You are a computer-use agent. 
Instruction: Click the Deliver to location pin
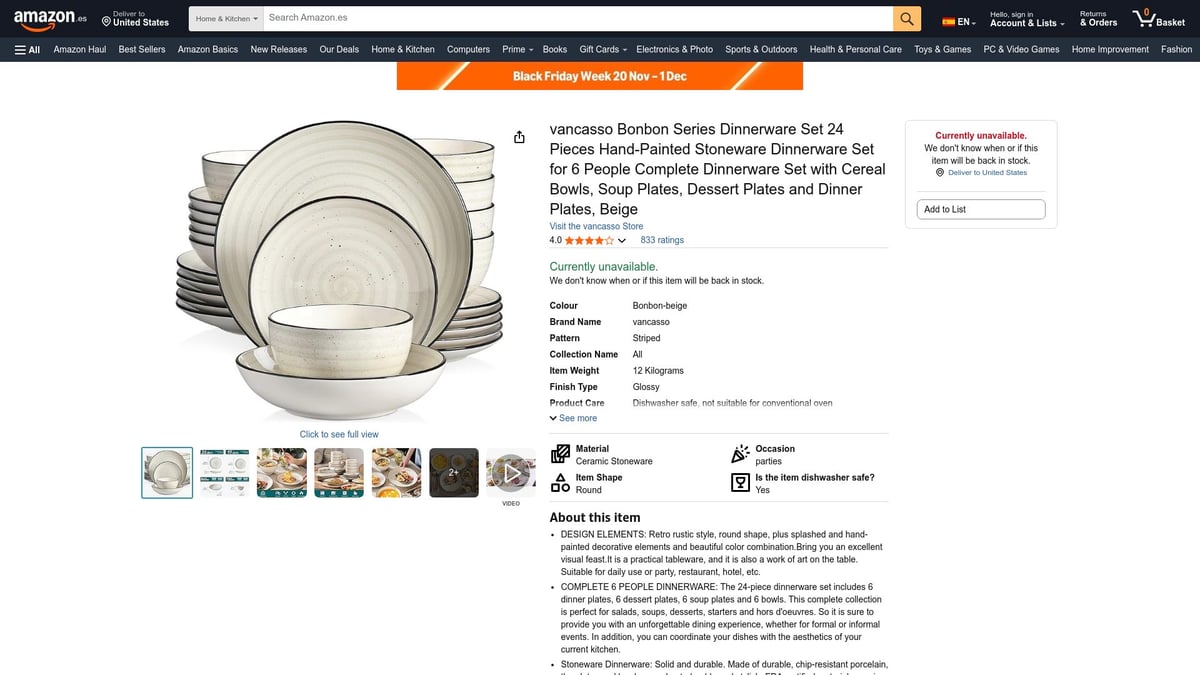pyautogui.click(x=106, y=22)
